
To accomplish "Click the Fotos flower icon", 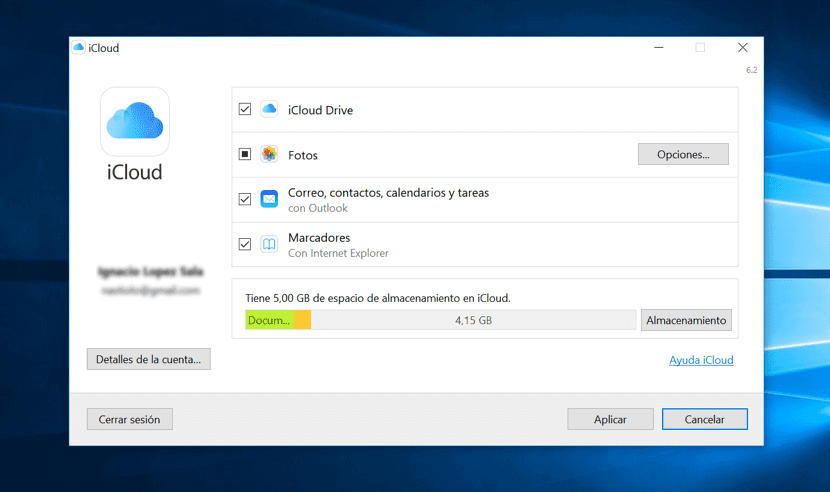I will point(269,154).
